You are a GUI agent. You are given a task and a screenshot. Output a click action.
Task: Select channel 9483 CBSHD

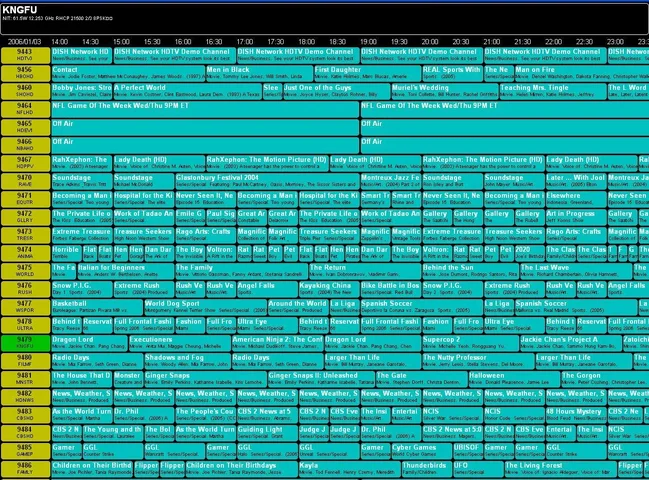pos(25,415)
